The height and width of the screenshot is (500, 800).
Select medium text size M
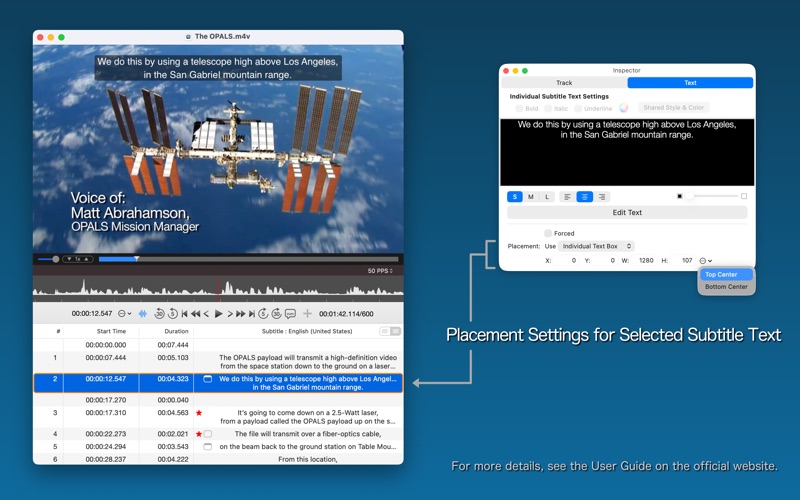coord(531,197)
